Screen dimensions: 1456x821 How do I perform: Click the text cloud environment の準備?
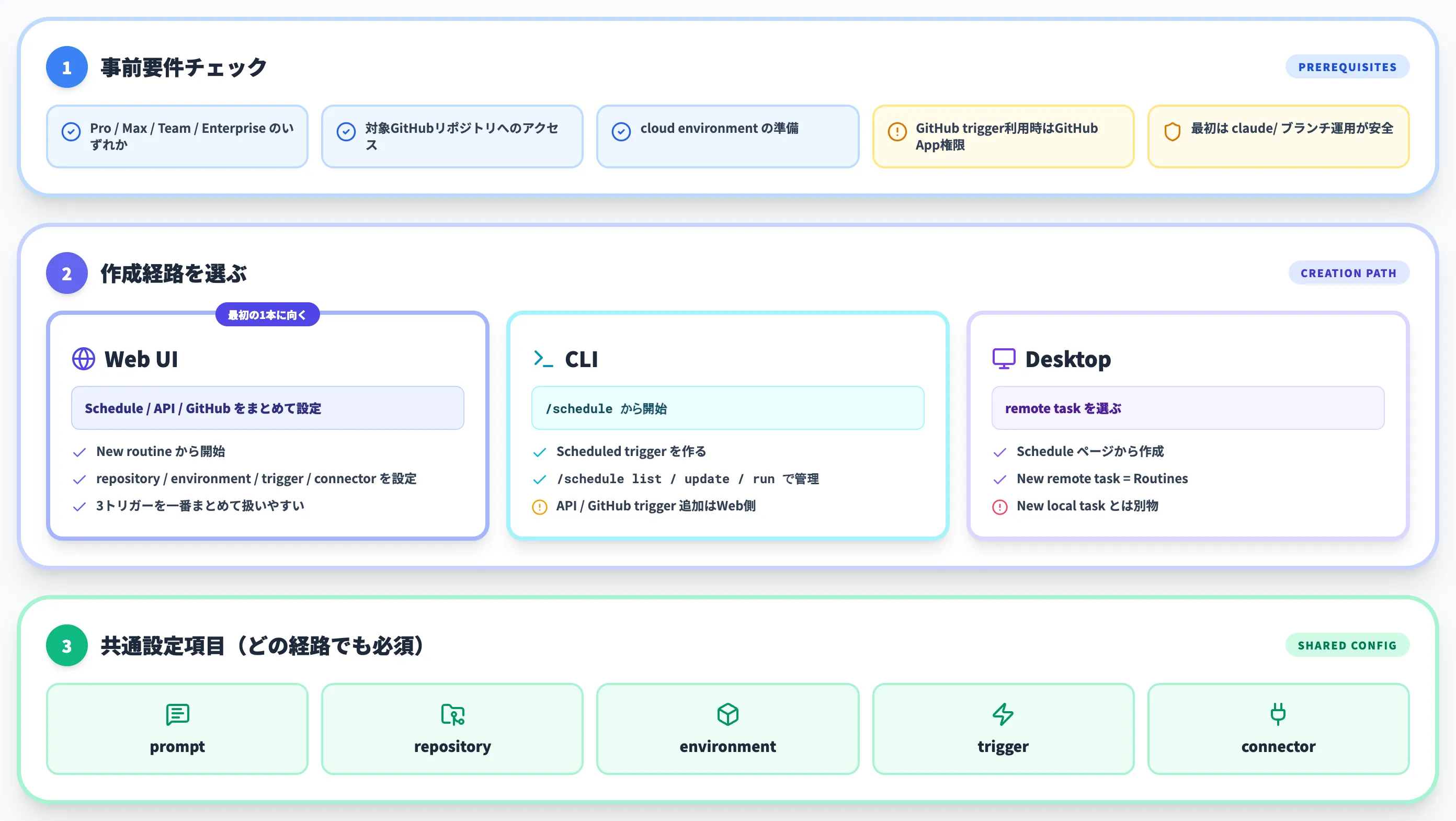coord(720,128)
